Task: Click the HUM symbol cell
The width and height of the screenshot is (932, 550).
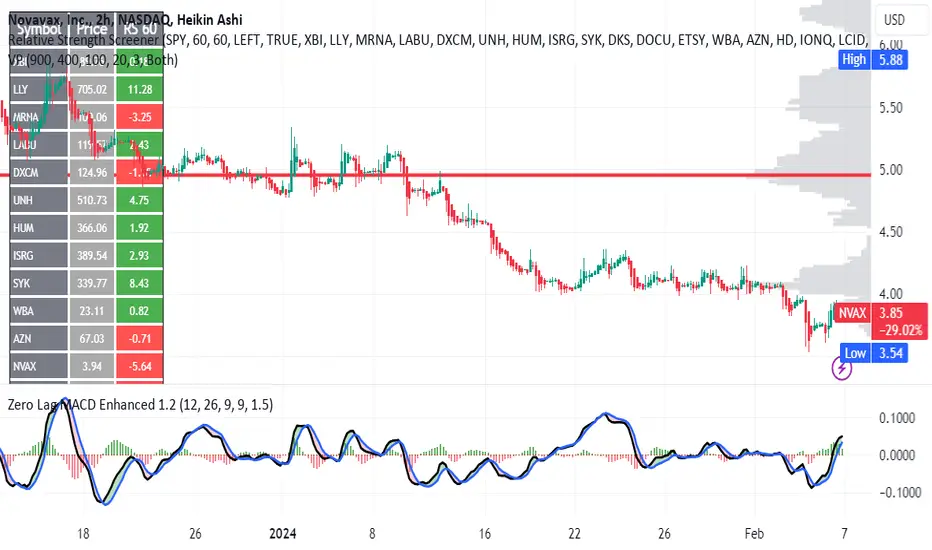Action: pyautogui.click(x=39, y=228)
